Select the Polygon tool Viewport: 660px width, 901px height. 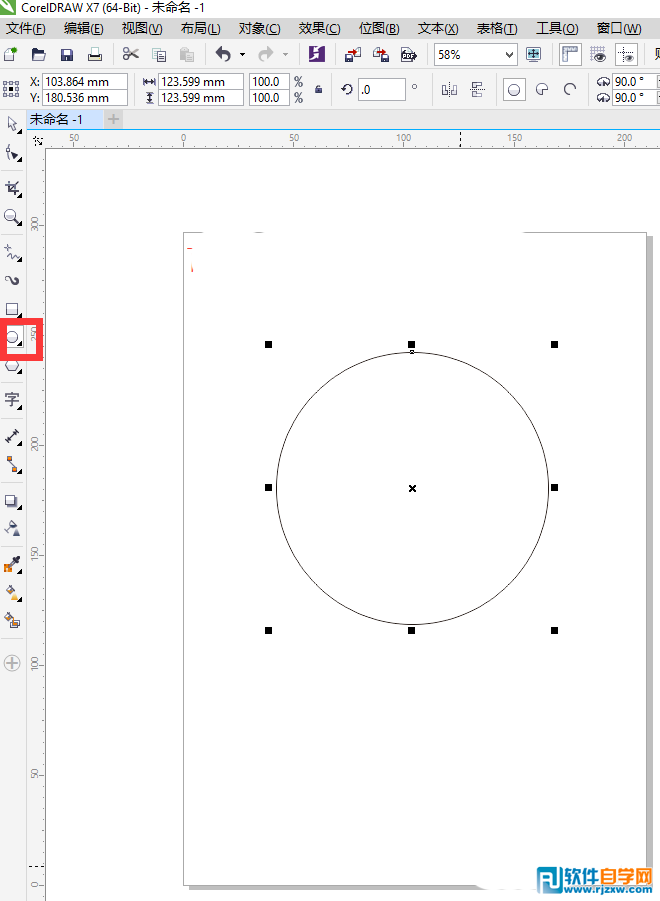12,367
